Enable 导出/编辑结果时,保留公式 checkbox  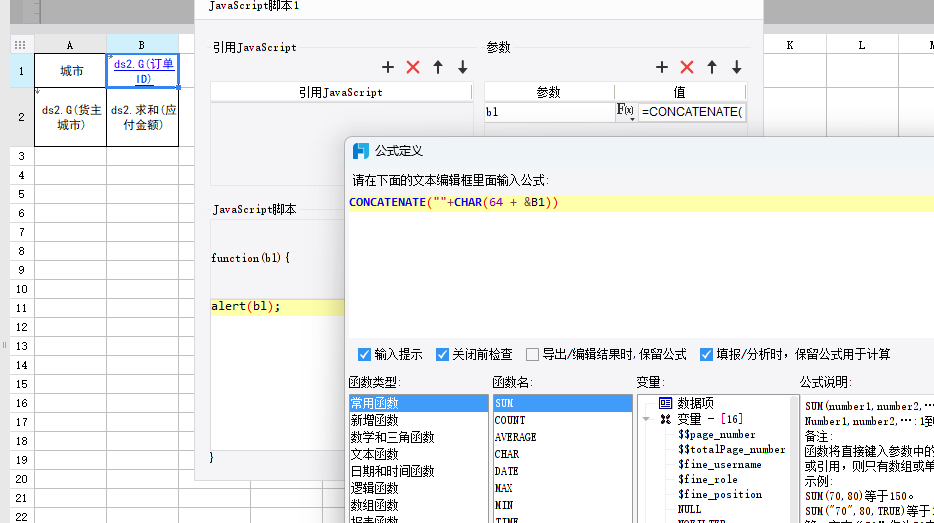click(533, 355)
